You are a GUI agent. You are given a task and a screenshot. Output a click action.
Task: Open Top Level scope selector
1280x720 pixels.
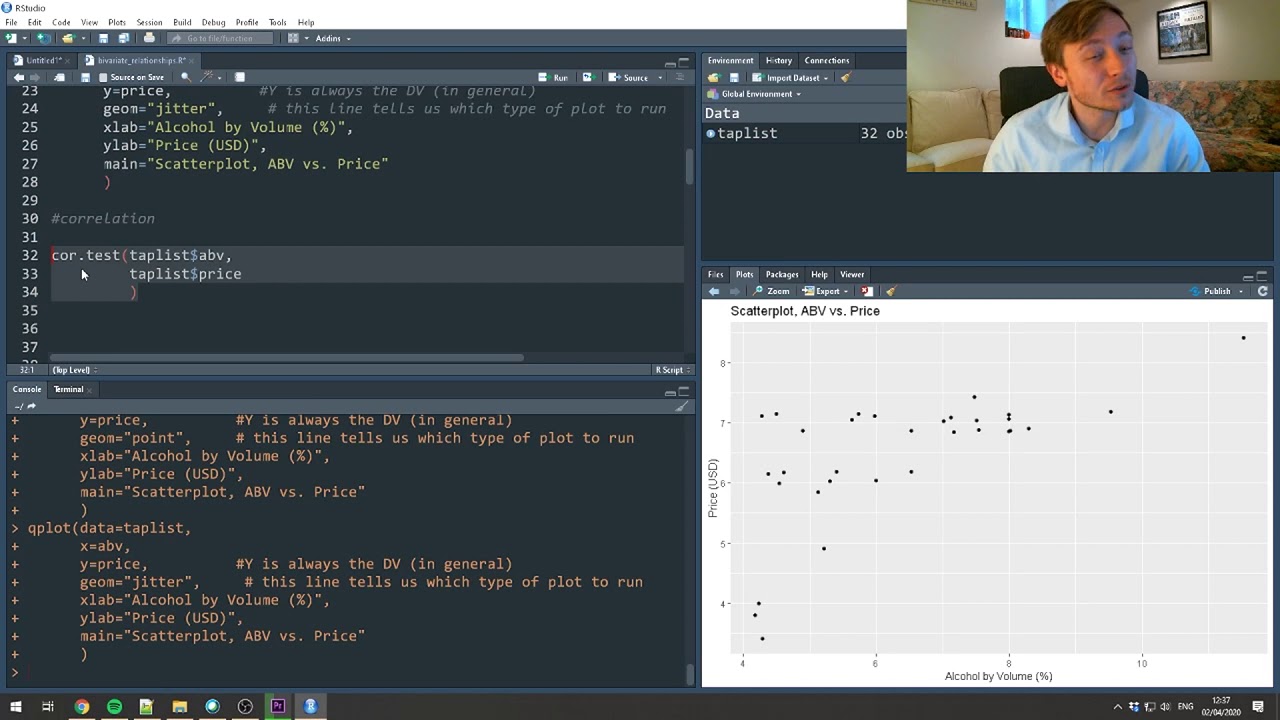tap(75, 370)
